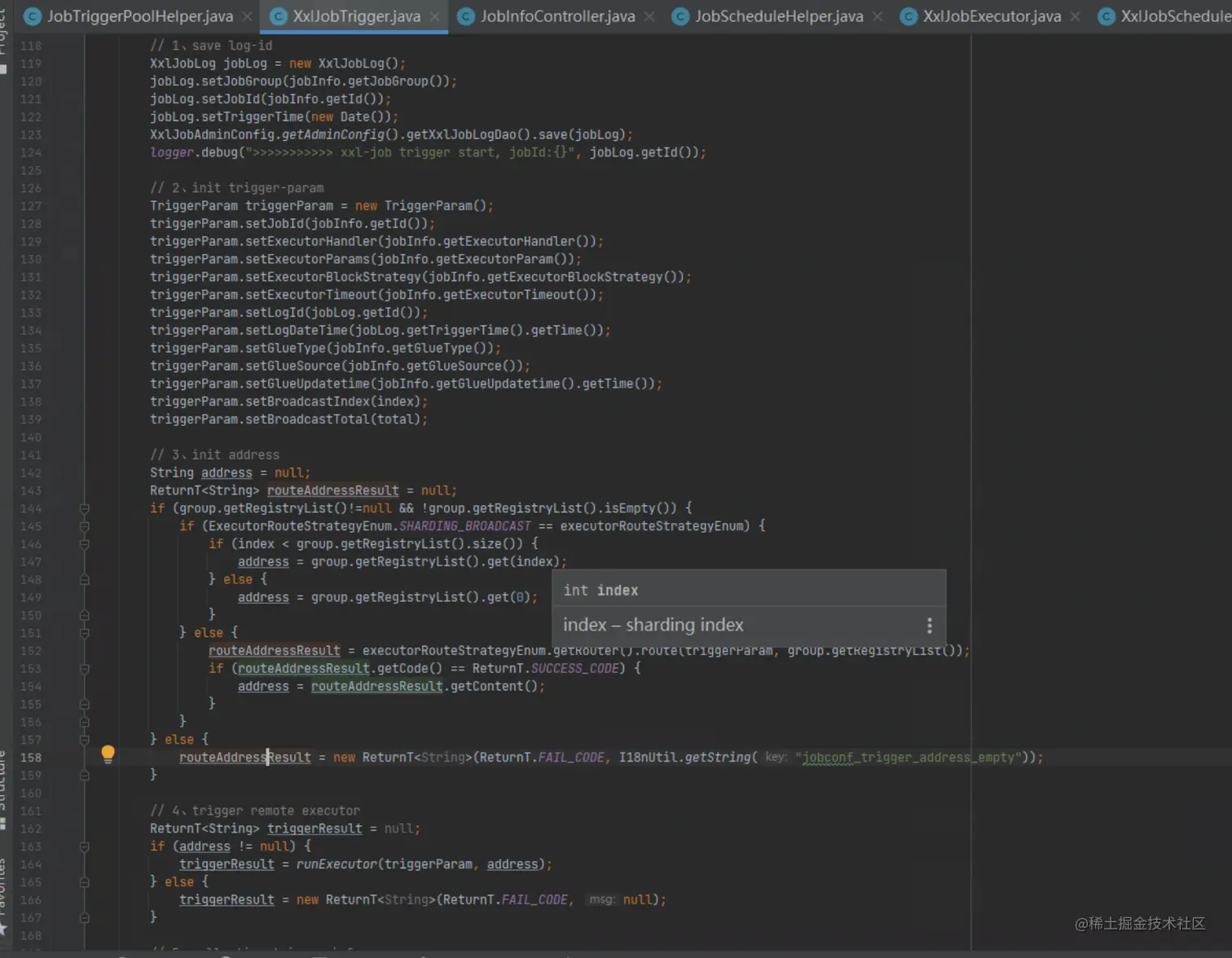Click setTriggerTime on line 122

253,117
